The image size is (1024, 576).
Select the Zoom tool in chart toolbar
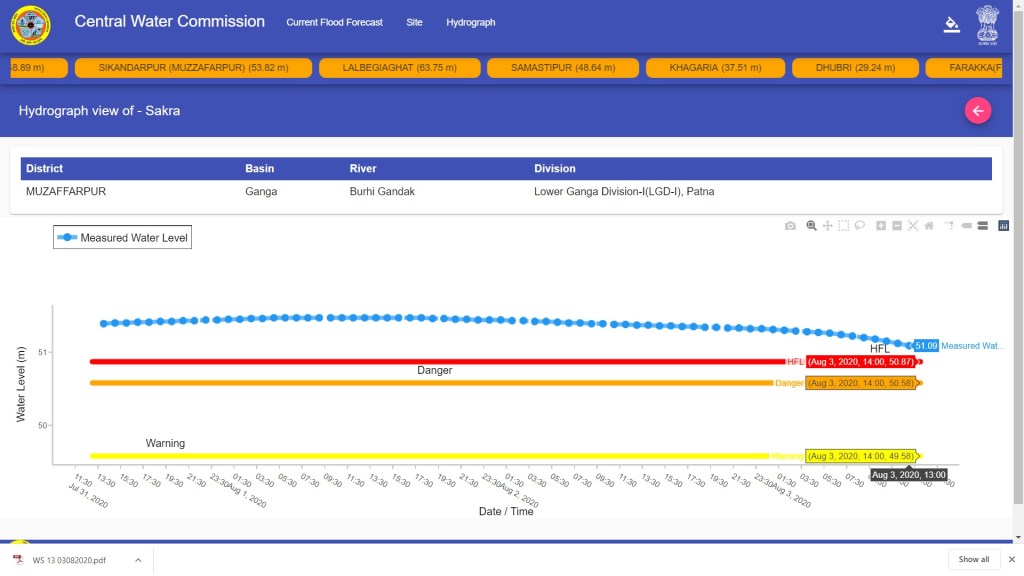811,226
